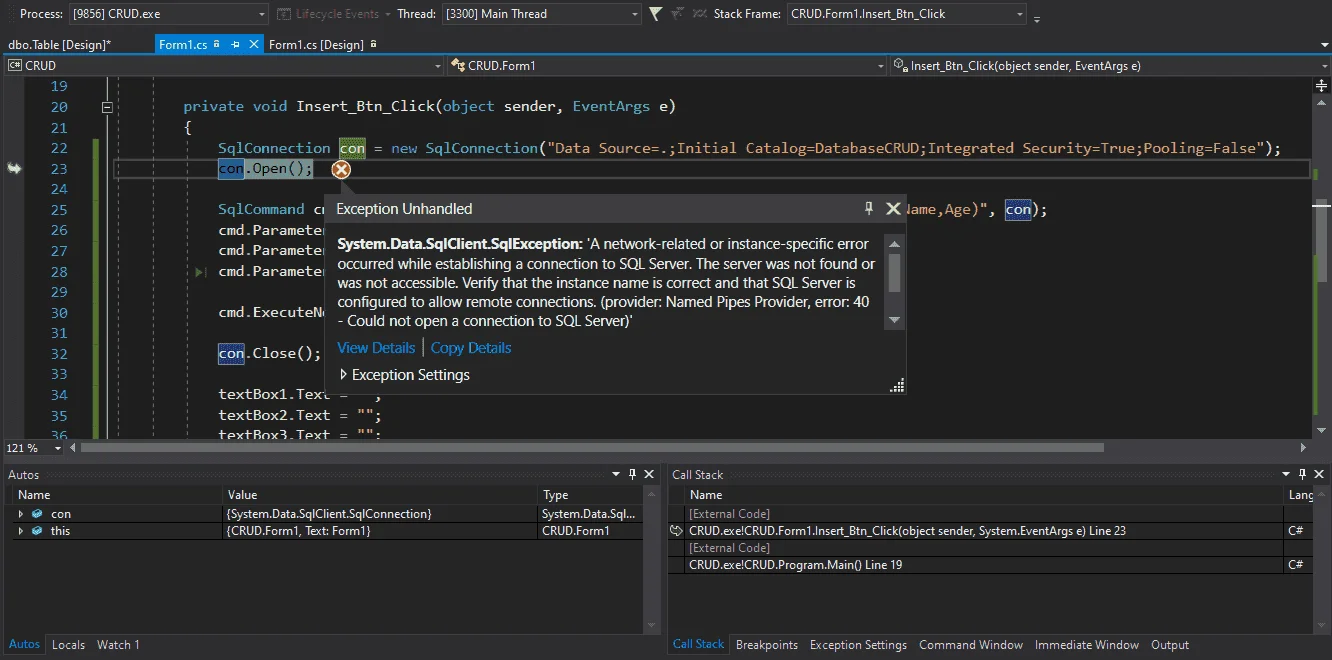This screenshot has width=1332, height=660.
Task: Pin the Exception Unhandled popup
Action: (x=869, y=208)
